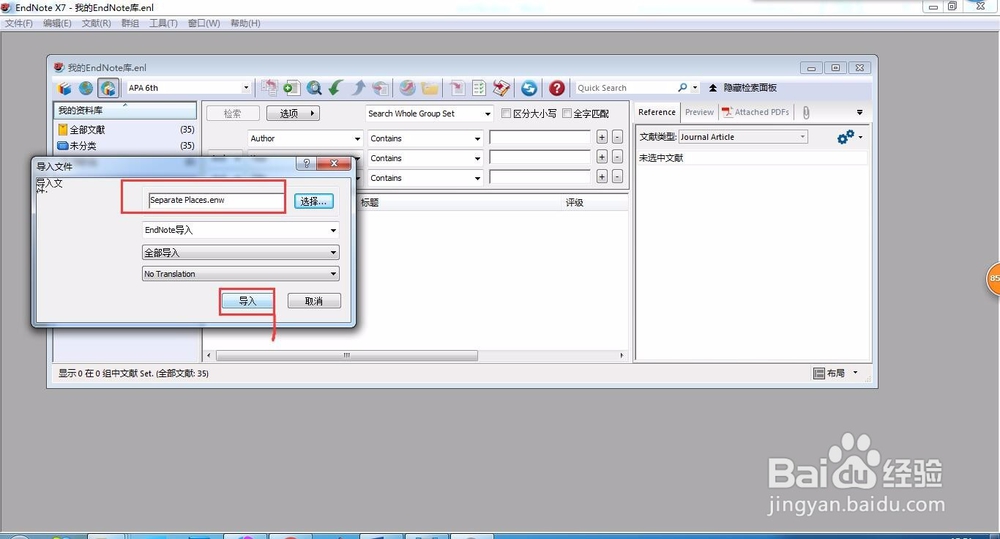Click New Reference icon with green plus
The width and height of the screenshot is (1000, 539).
click(291, 88)
